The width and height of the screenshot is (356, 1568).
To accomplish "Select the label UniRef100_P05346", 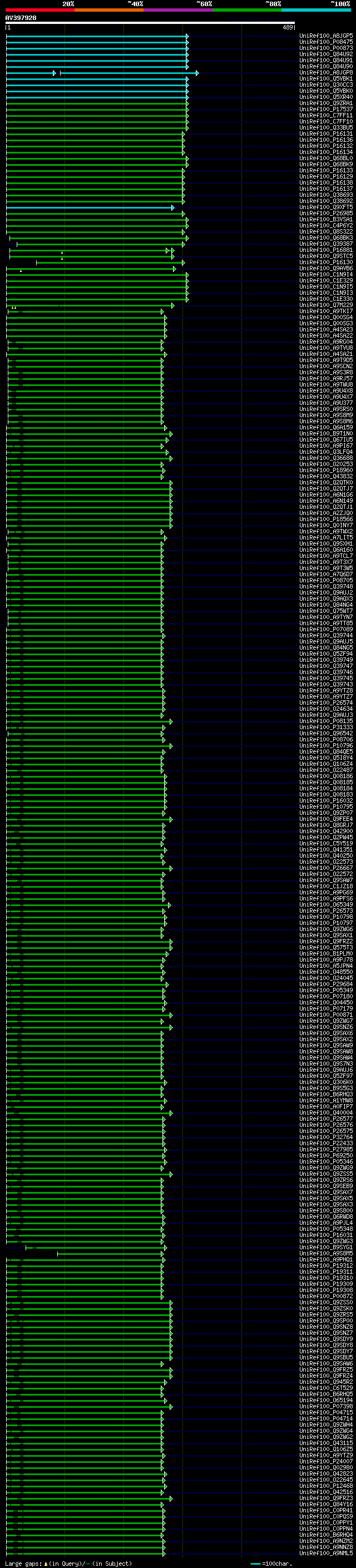I will (x=326, y=1161).
